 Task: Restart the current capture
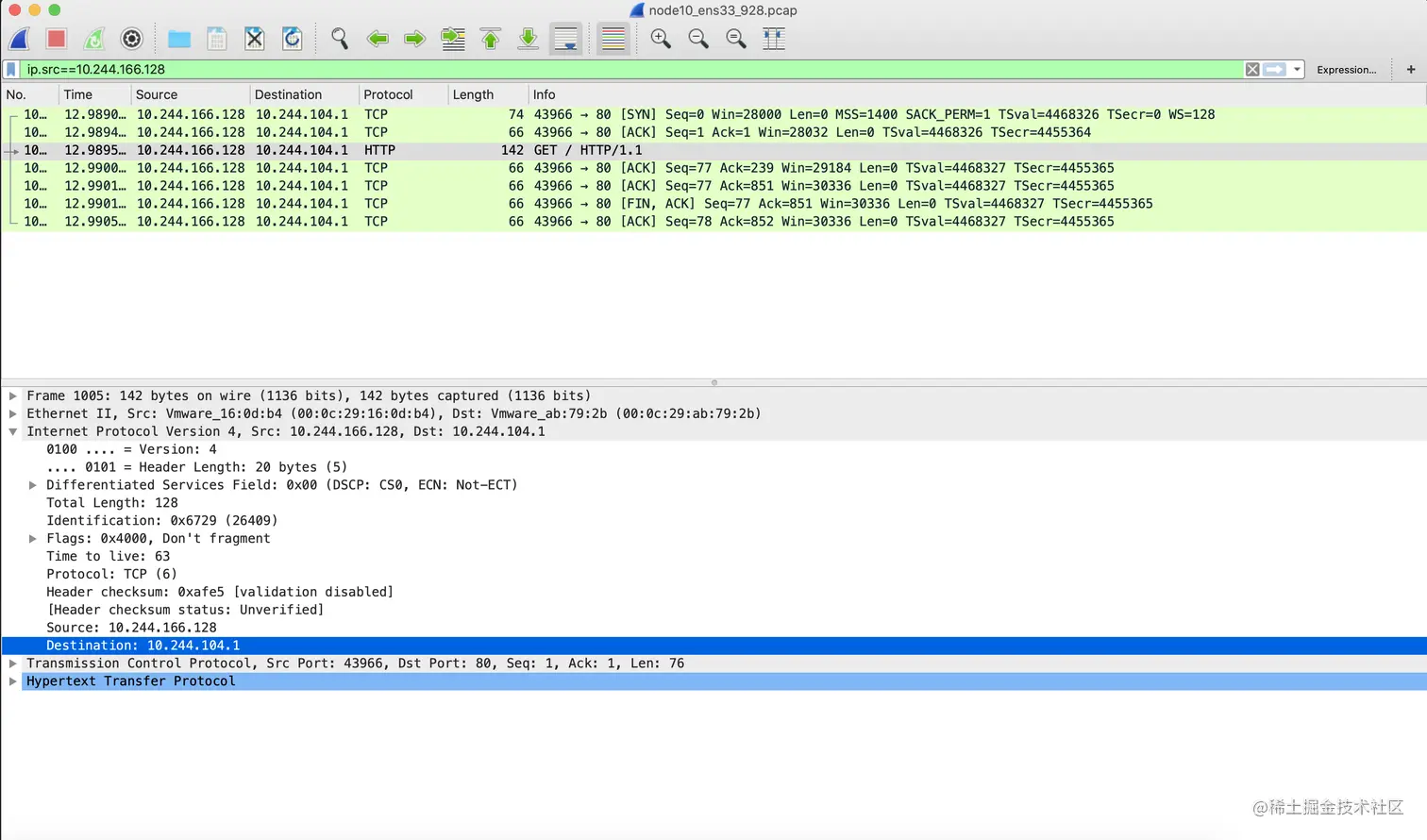click(x=94, y=39)
